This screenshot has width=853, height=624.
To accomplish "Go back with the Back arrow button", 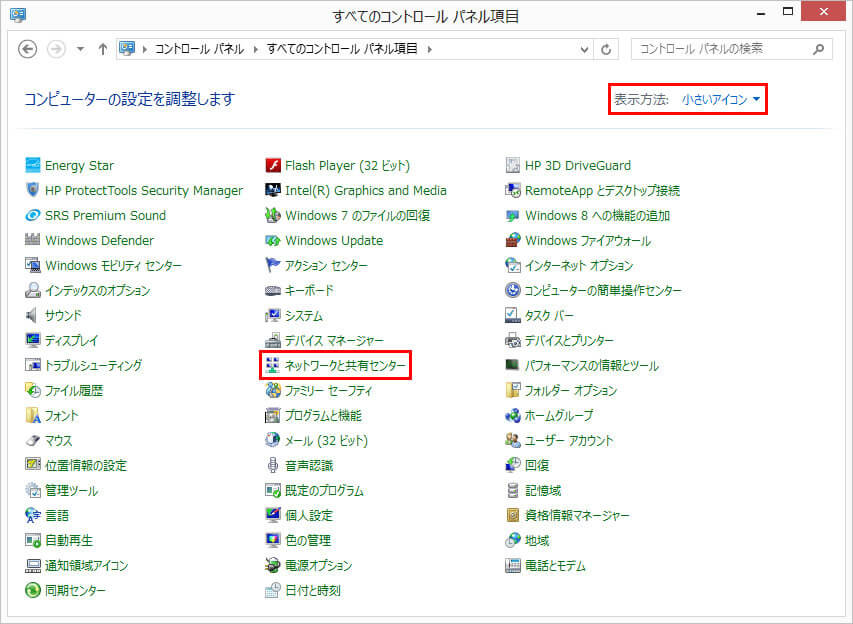I will [28, 49].
